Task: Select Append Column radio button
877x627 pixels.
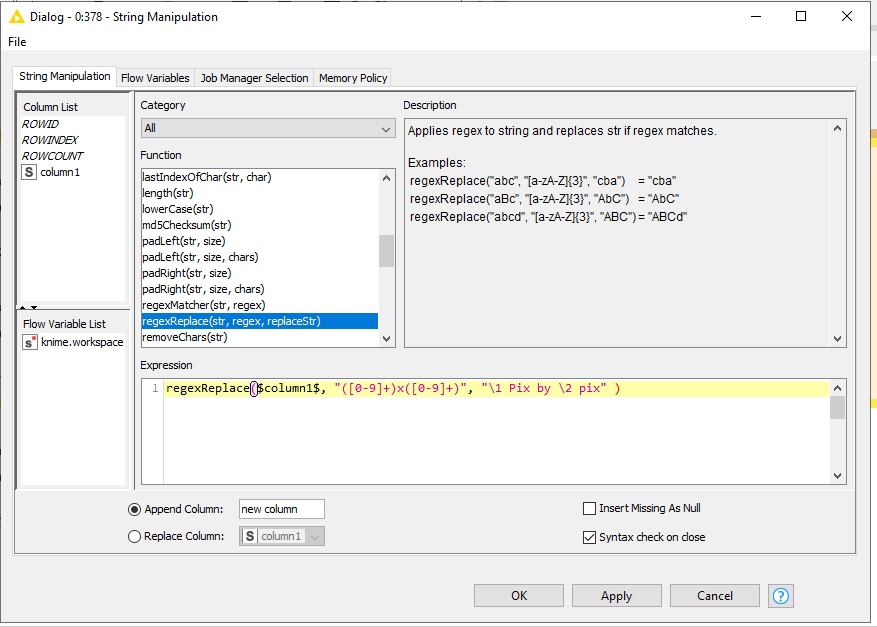Action: click(x=135, y=509)
